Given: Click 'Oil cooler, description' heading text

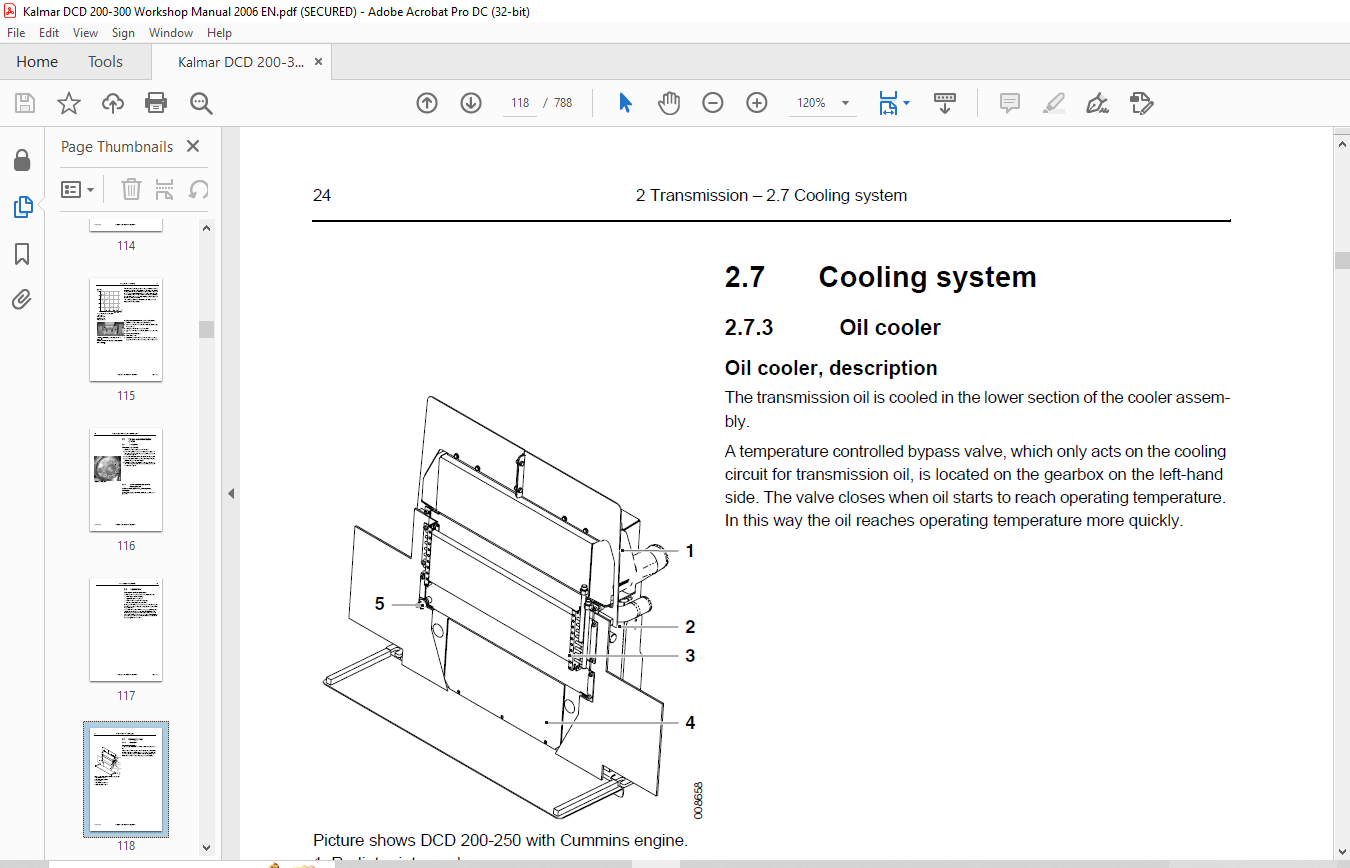Looking at the screenshot, I should tap(831, 368).
